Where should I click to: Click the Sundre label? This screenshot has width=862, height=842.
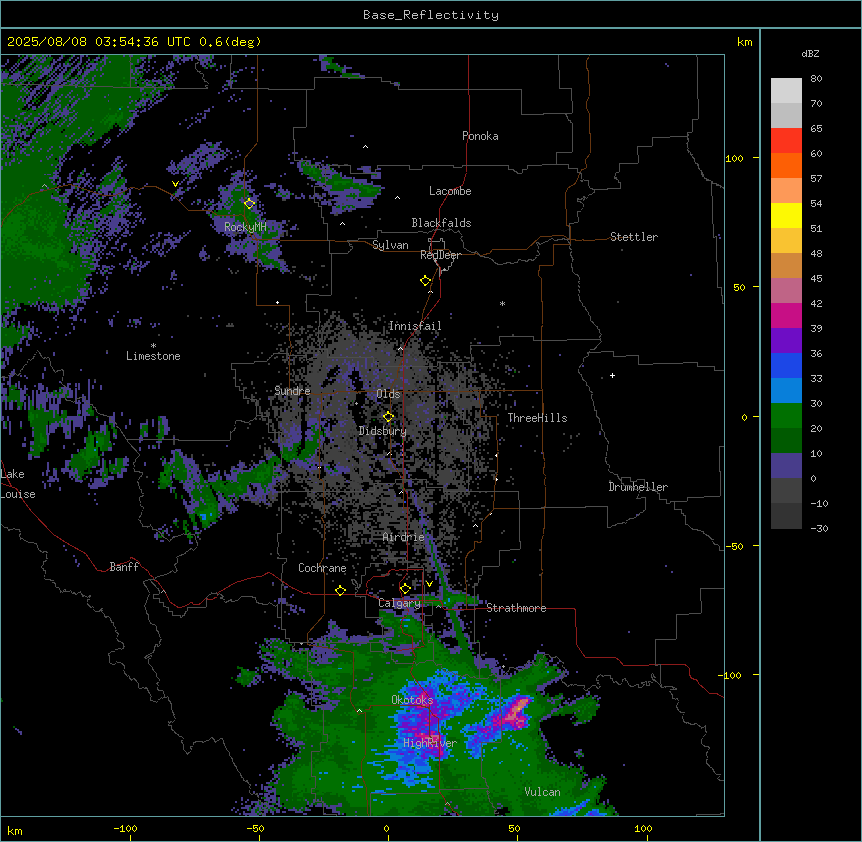(292, 391)
